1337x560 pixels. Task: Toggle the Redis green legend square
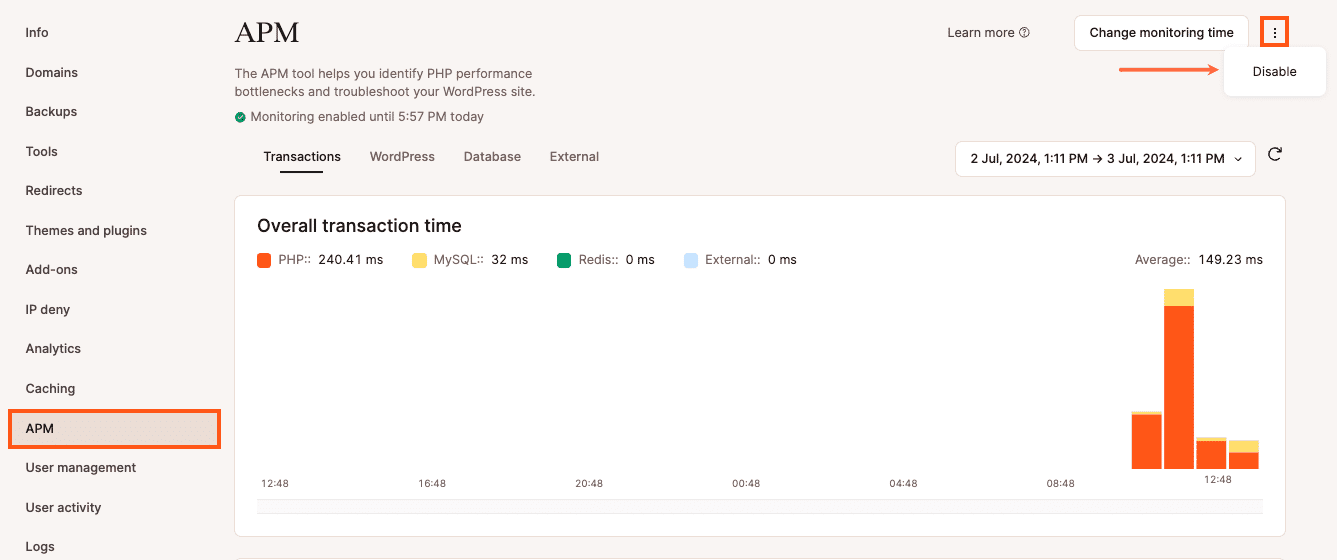coord(564,260)
